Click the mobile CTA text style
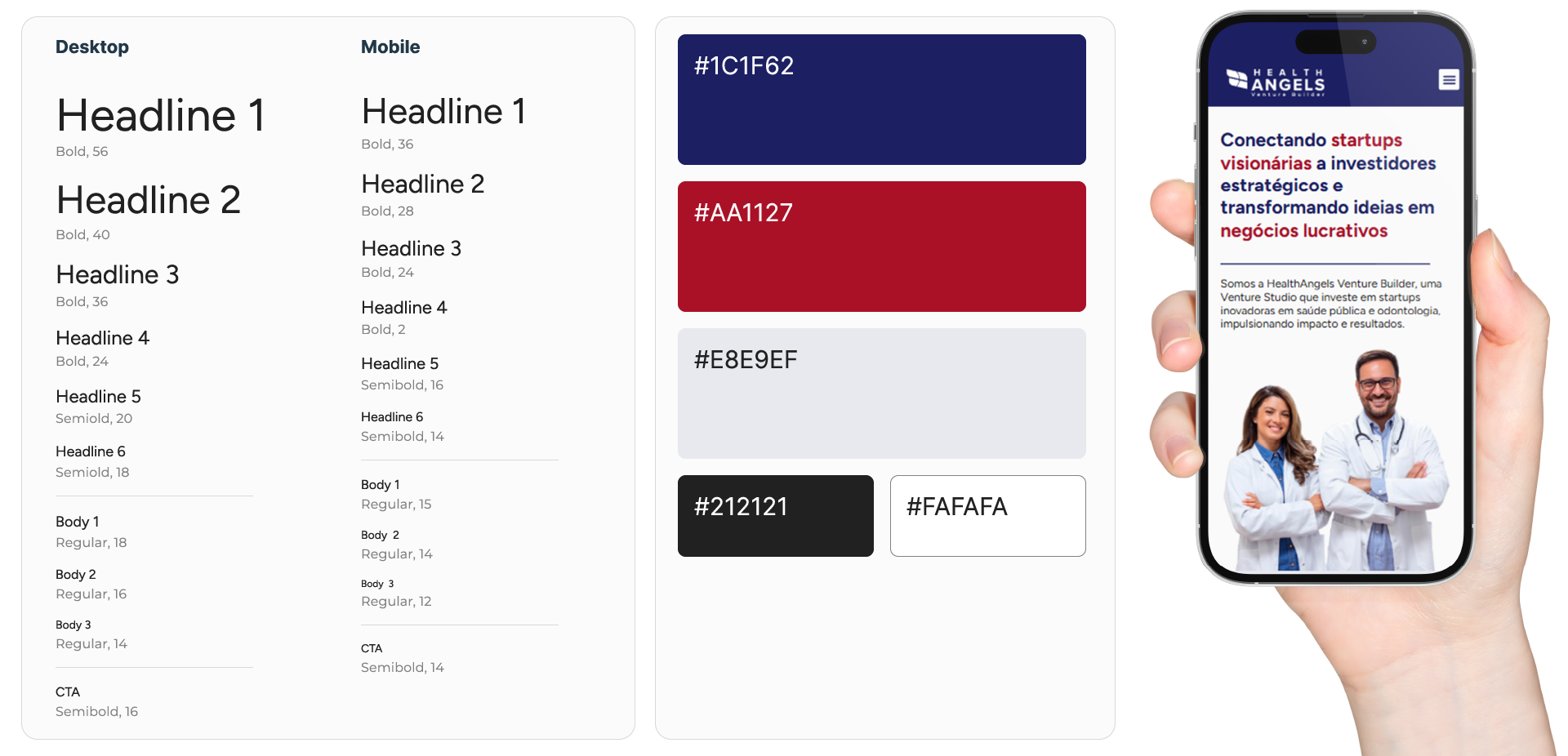1568x756 pixels. tap(372, 648)
